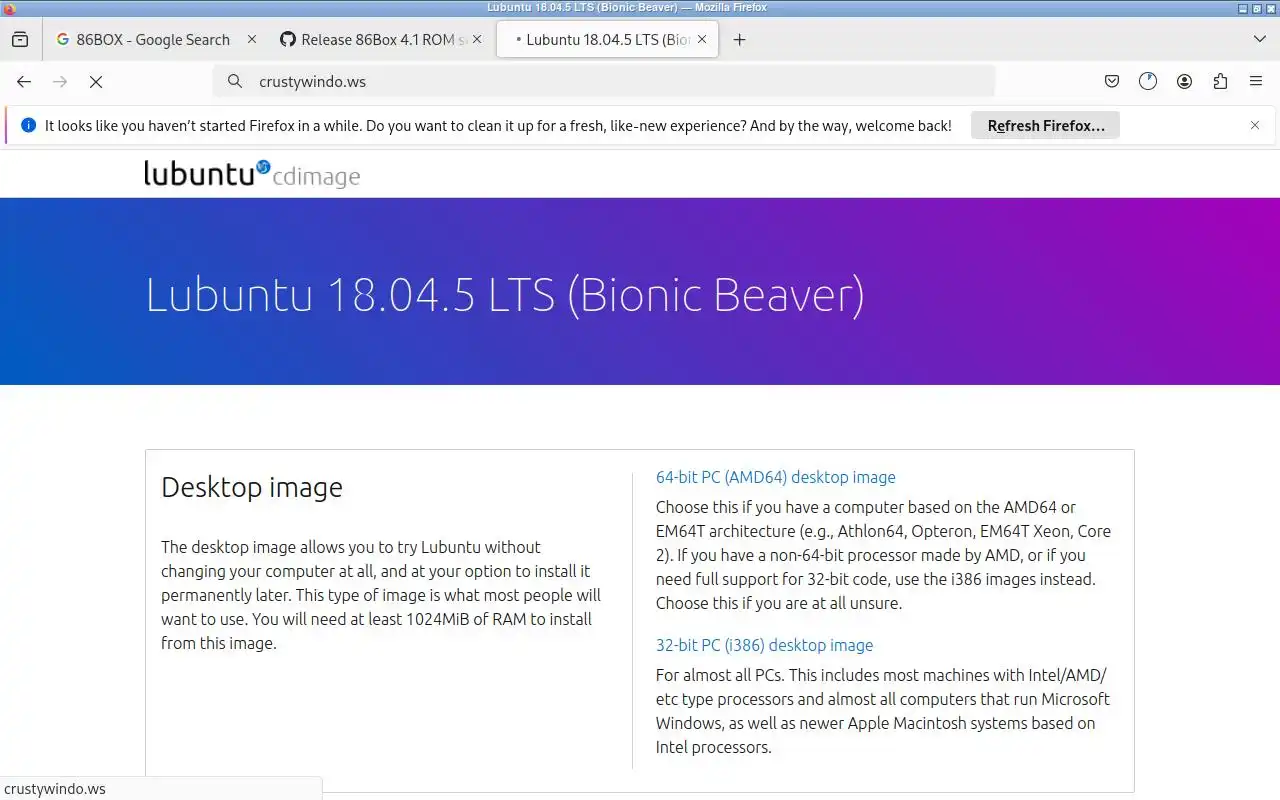
Task: Click the search magnifier in the address bar
Action: pos(235,82)
